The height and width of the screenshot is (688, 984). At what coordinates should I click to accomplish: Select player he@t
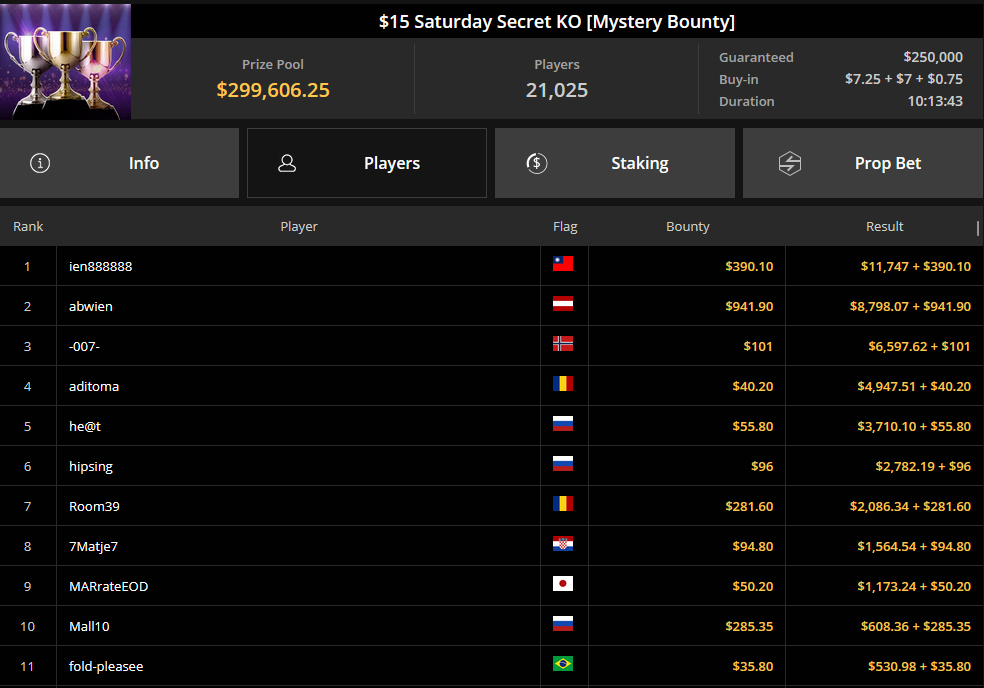pyautogui.click(x=85, y=426)
